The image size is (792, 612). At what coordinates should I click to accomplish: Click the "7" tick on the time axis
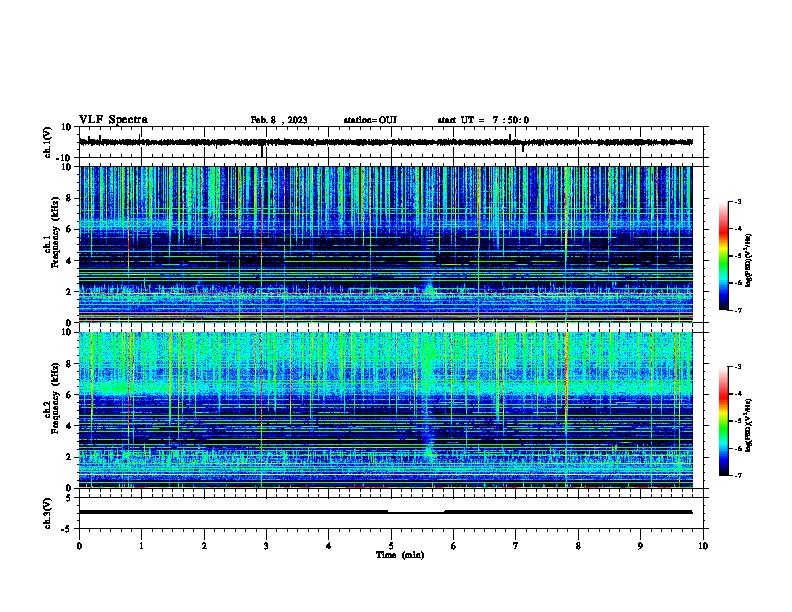point(516,546)
